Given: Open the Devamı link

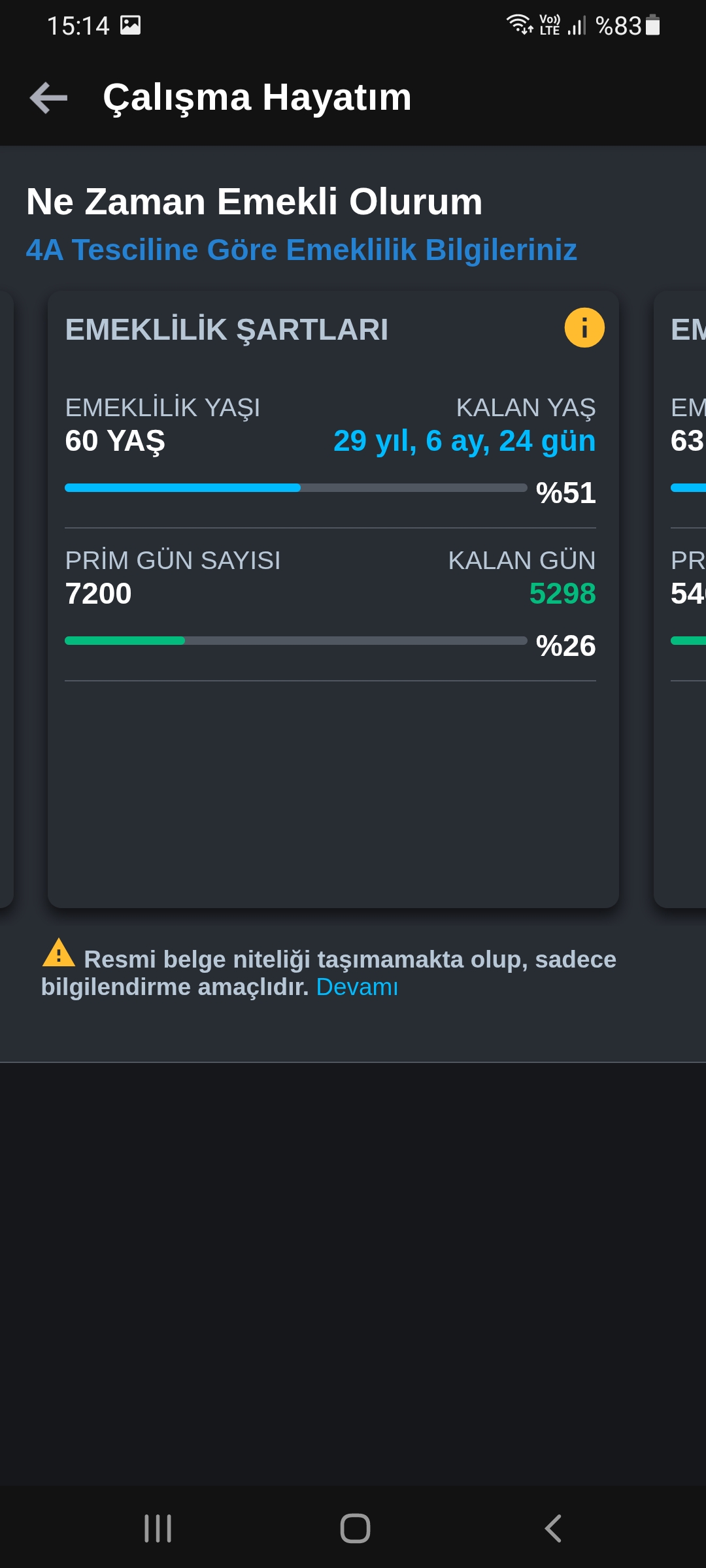Looking at the screenshot, I should (x=357, y=987).
